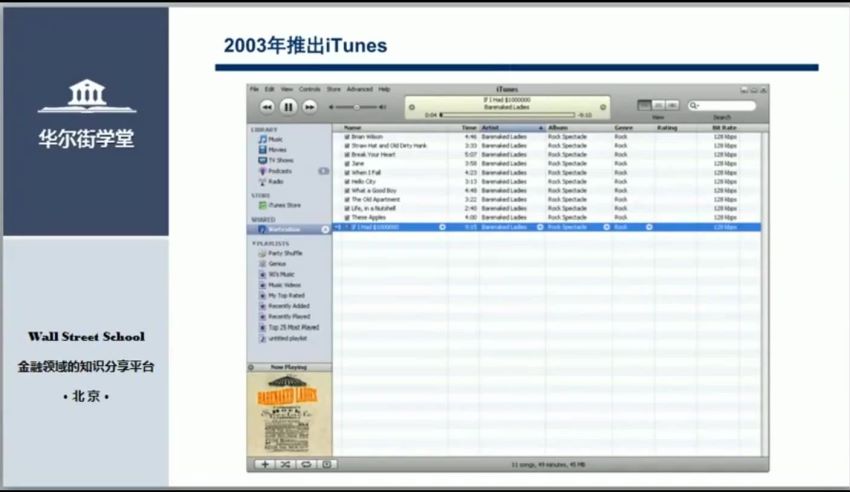Viewport: 850px width, 492px height.
Task: Click the Podcasts count badge
Action: [x=324, y=171]
